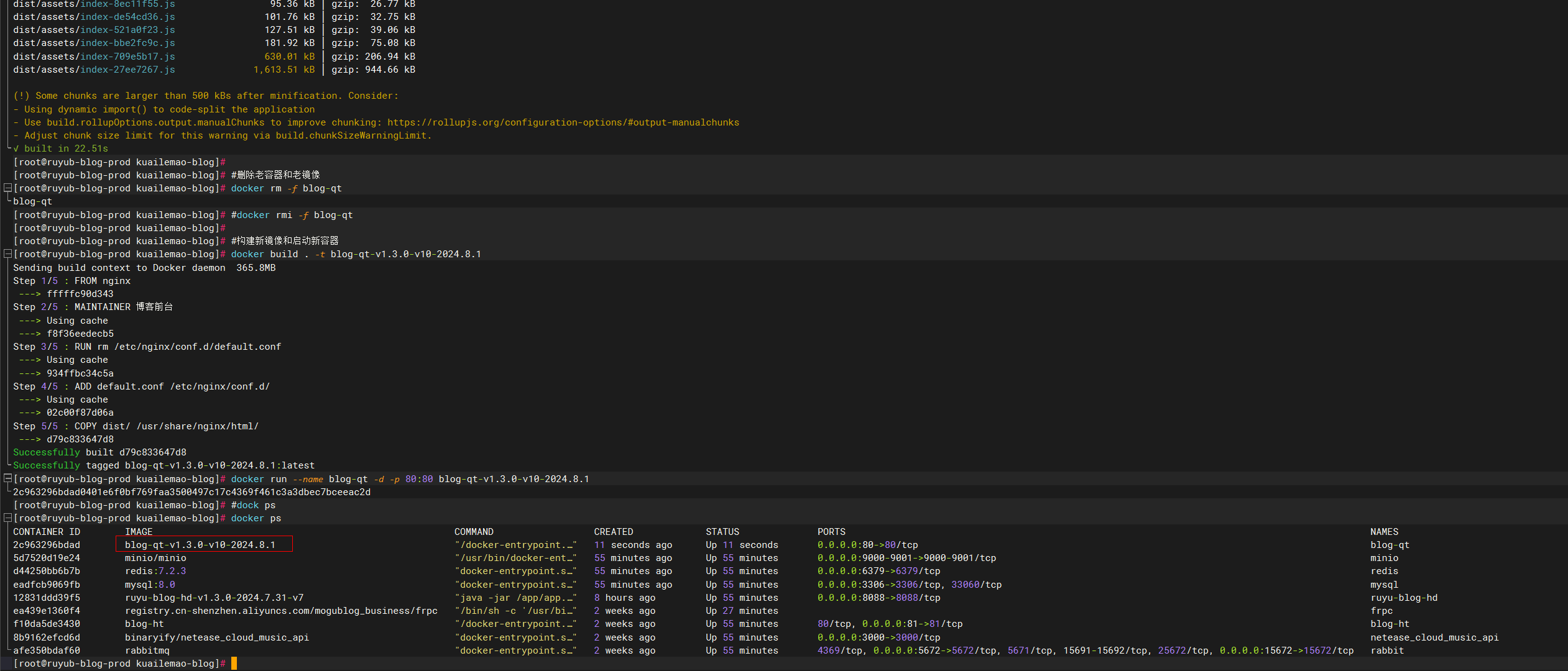Click 'Successfully built d79c833647d8' line
This screenshot has width=1568, height=671.
point(99,452)
